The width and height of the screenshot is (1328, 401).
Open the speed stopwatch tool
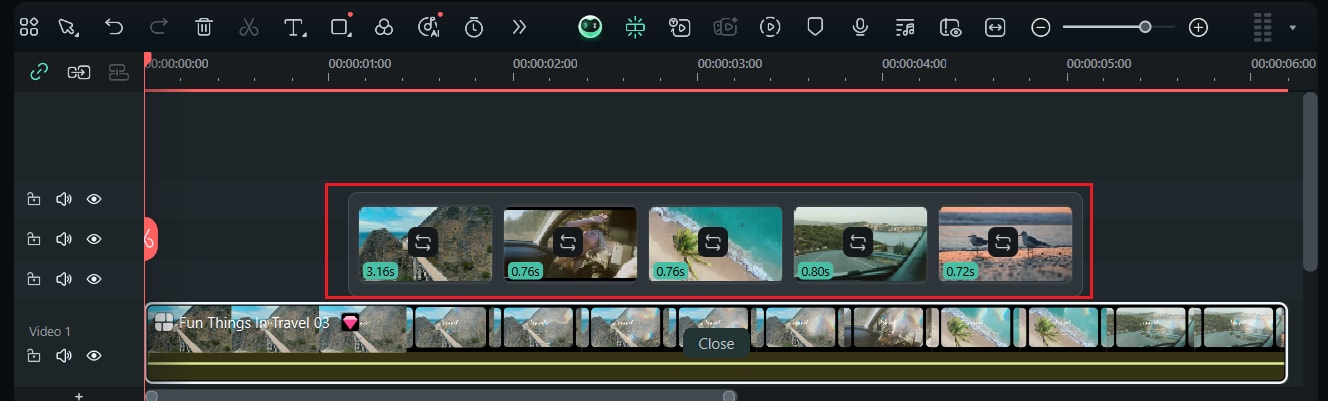coord(474,28)
